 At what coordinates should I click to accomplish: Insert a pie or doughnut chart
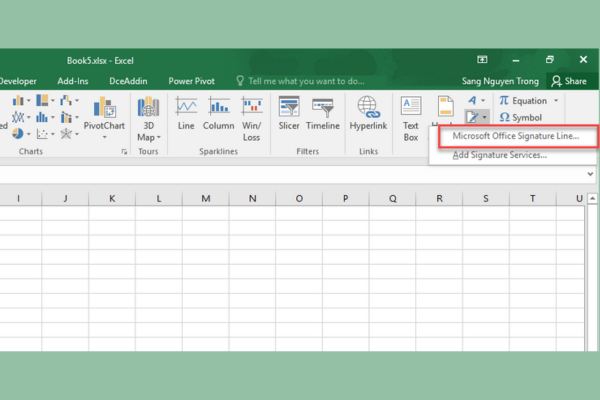coord(18,134)
